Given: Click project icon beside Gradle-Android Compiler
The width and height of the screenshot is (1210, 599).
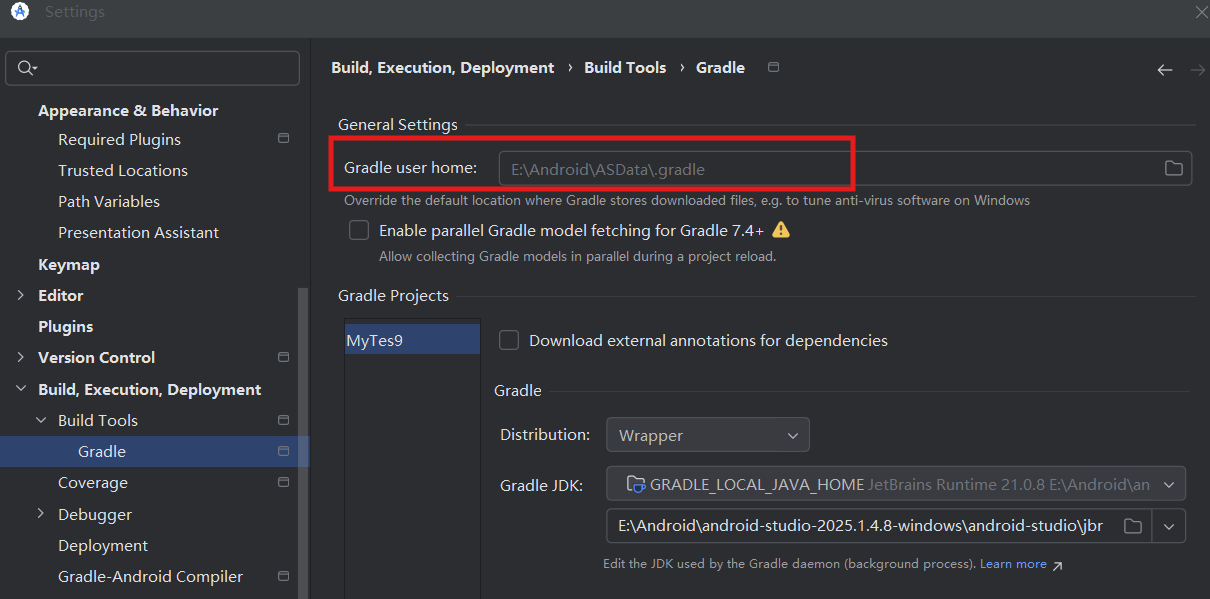Looking at the screenshot, I should coord(283,576).
